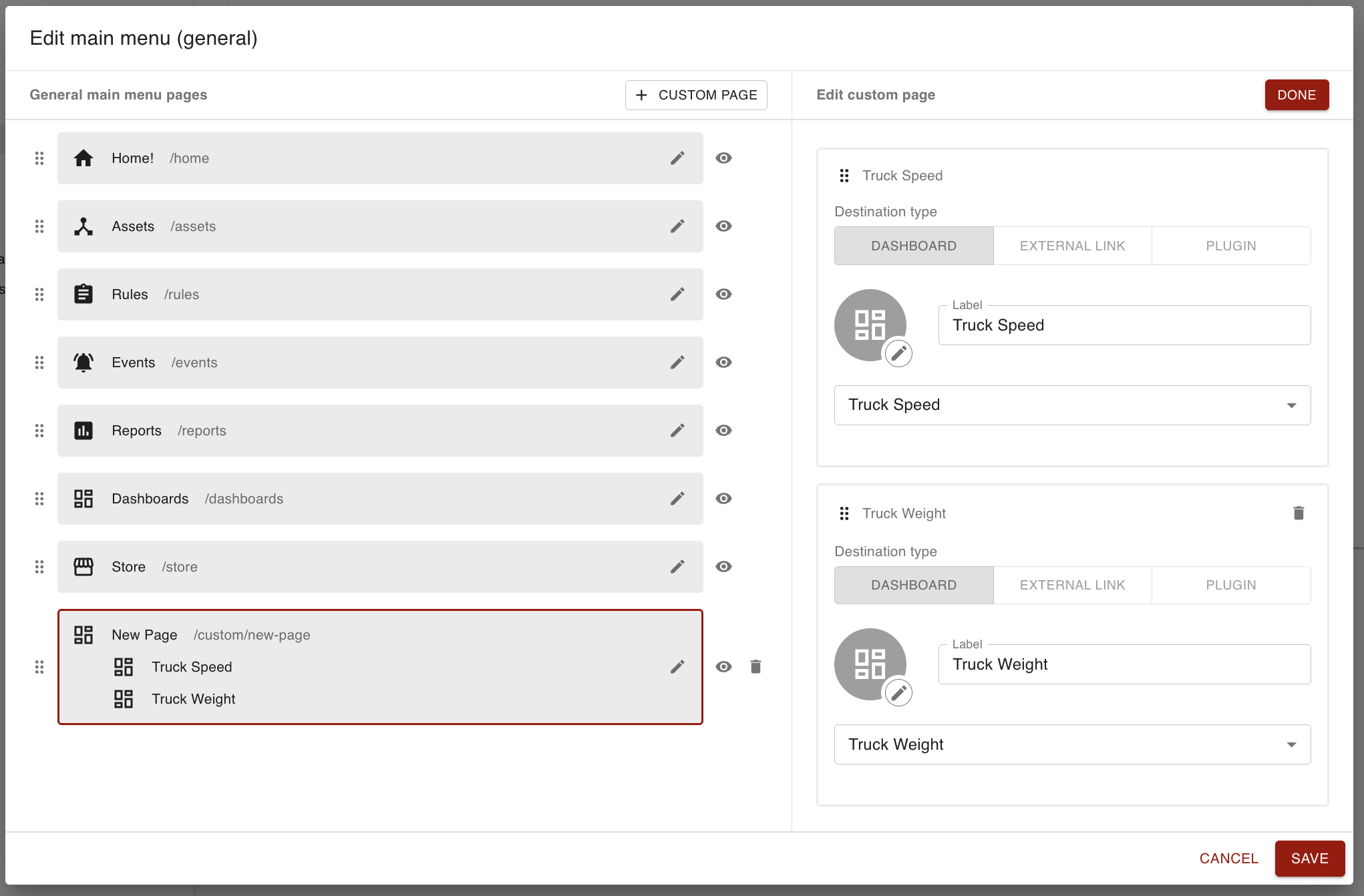Change the Truck Weight icon via pencil badge
Screen dimensions: 1364x896
pyautogui.click(x=898, y=692)
